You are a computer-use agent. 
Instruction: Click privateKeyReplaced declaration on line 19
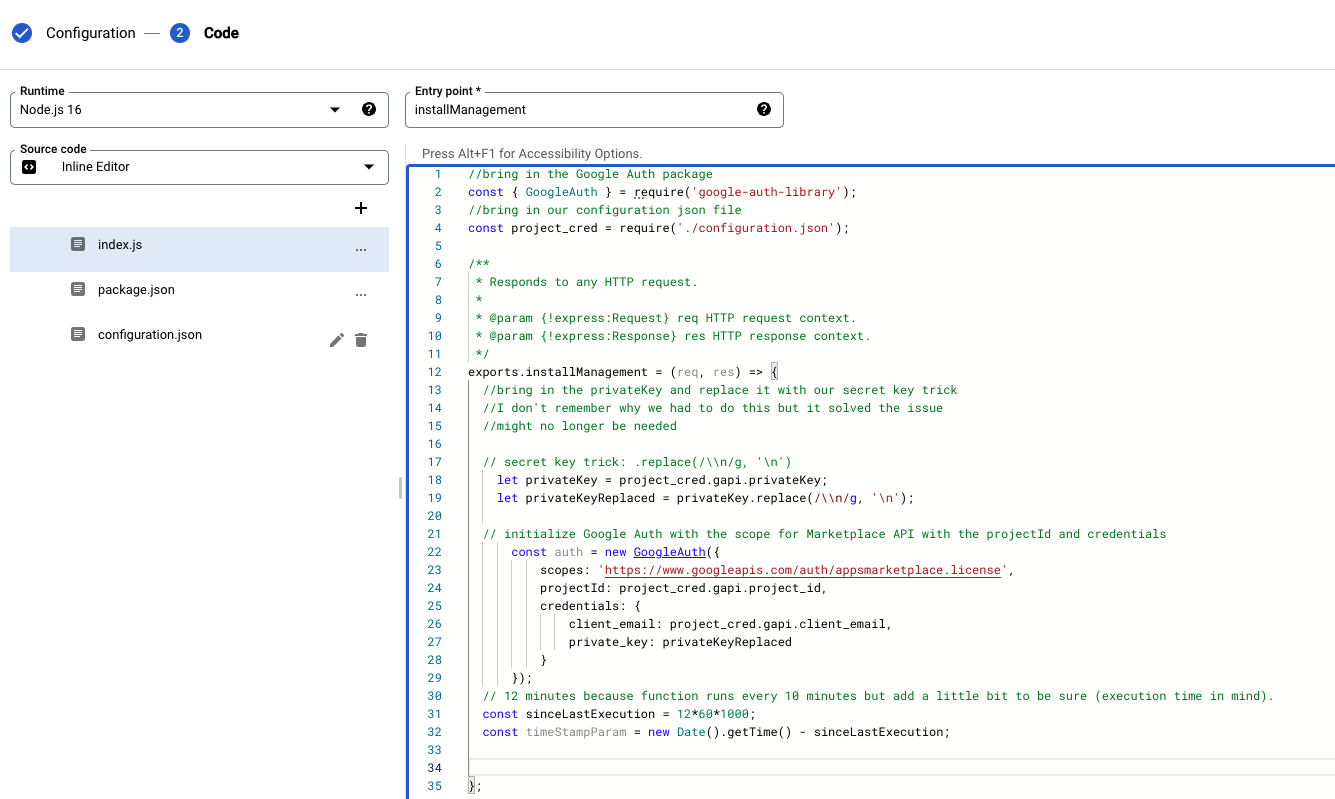590,498
